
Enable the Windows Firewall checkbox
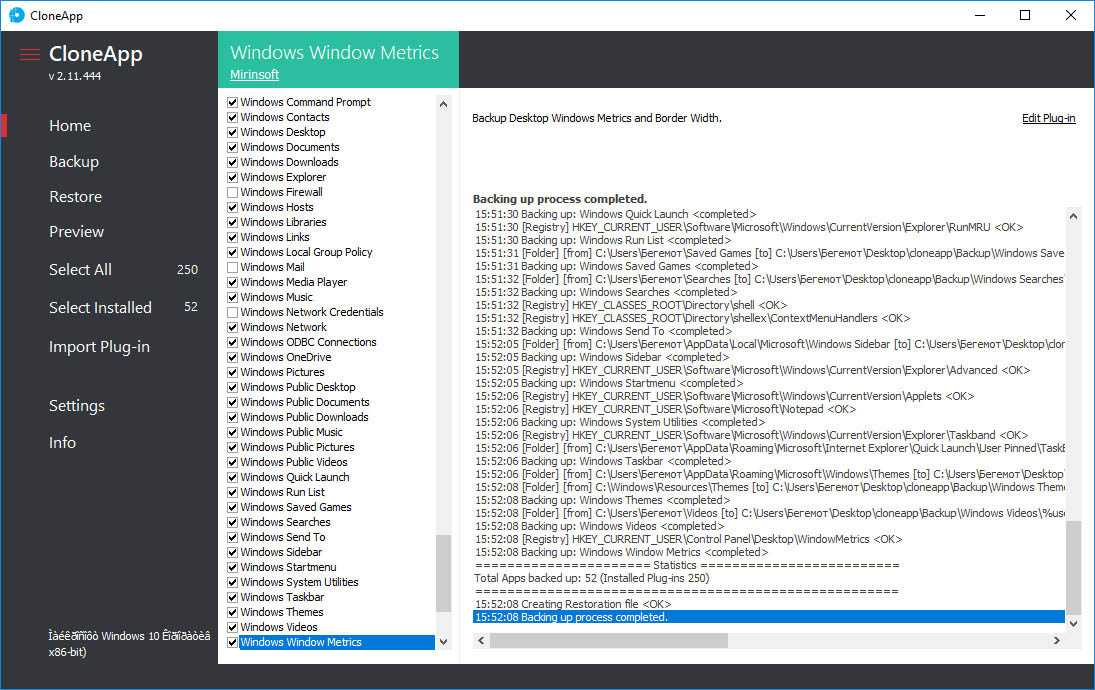[x=233, y=192]
